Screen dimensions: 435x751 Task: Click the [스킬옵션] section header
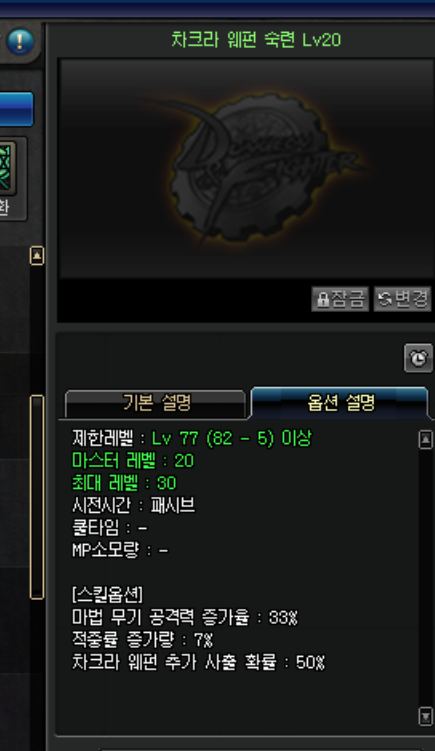click(107, 595)
